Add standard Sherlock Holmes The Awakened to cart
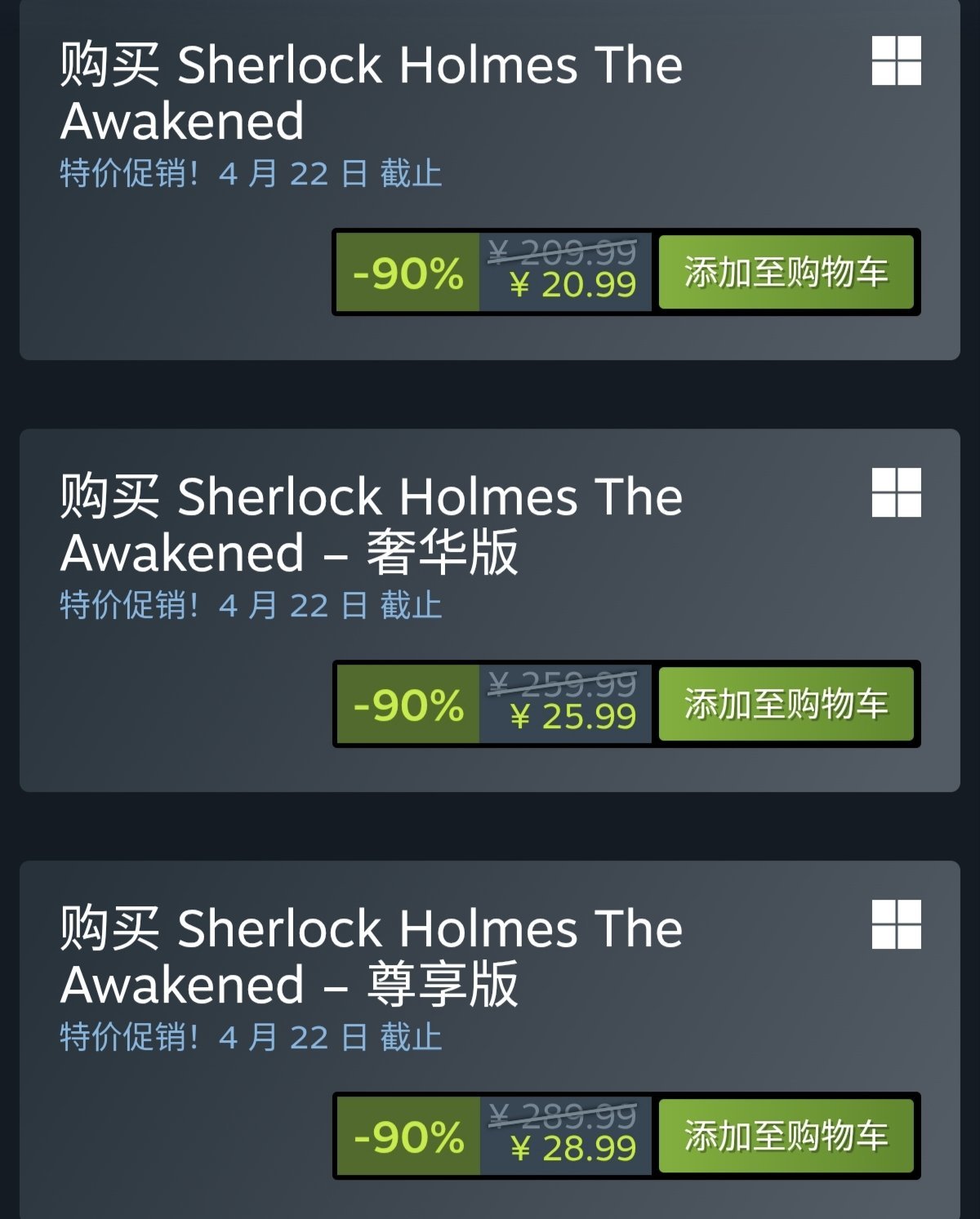980x1219 pixels. (x=786, y=272)
